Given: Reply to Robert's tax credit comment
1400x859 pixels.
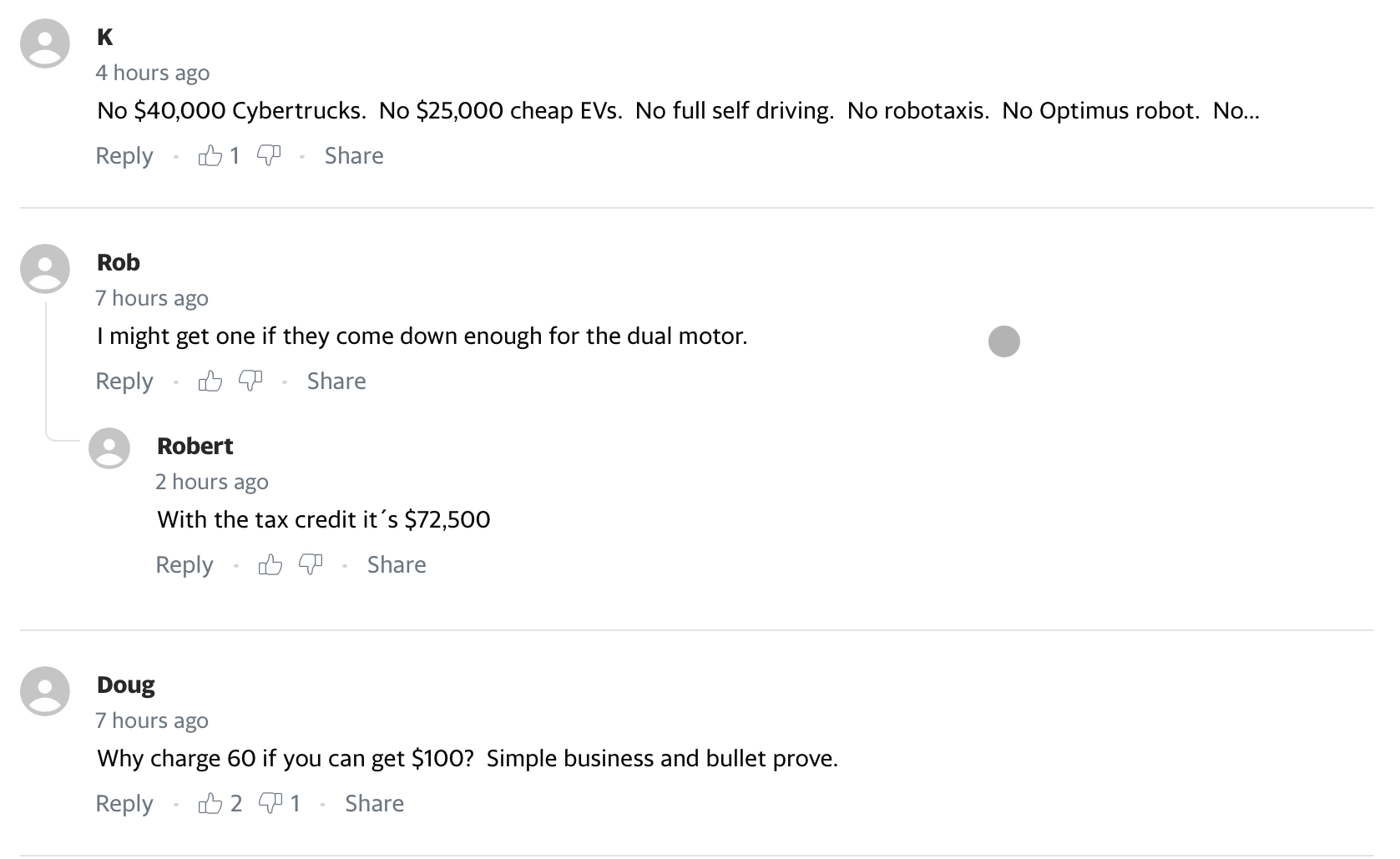Looking at the screenshot, I should pos(184,565).
